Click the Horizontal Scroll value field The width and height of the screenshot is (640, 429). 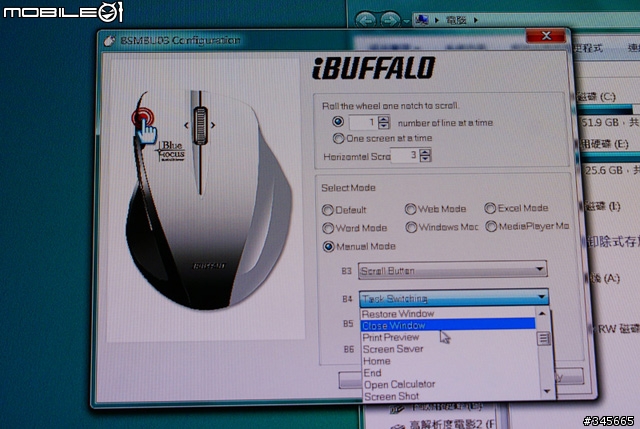(404, 156)
